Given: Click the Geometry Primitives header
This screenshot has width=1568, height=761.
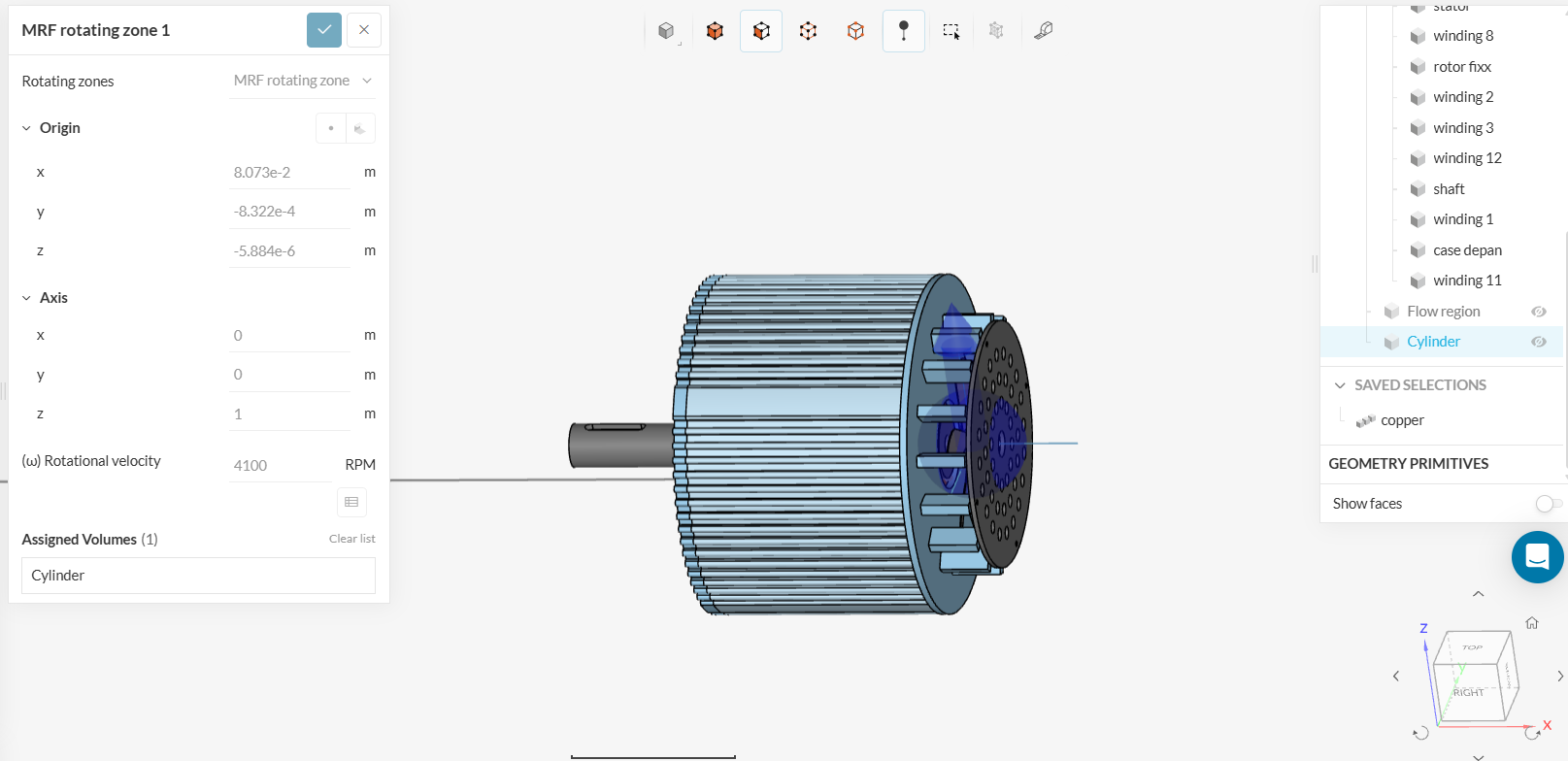Looking at the screenshot, I should [1408, 464].
